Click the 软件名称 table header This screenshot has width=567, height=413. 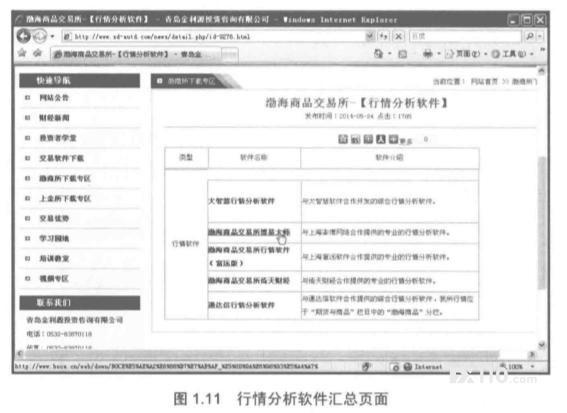pos(253,158)
